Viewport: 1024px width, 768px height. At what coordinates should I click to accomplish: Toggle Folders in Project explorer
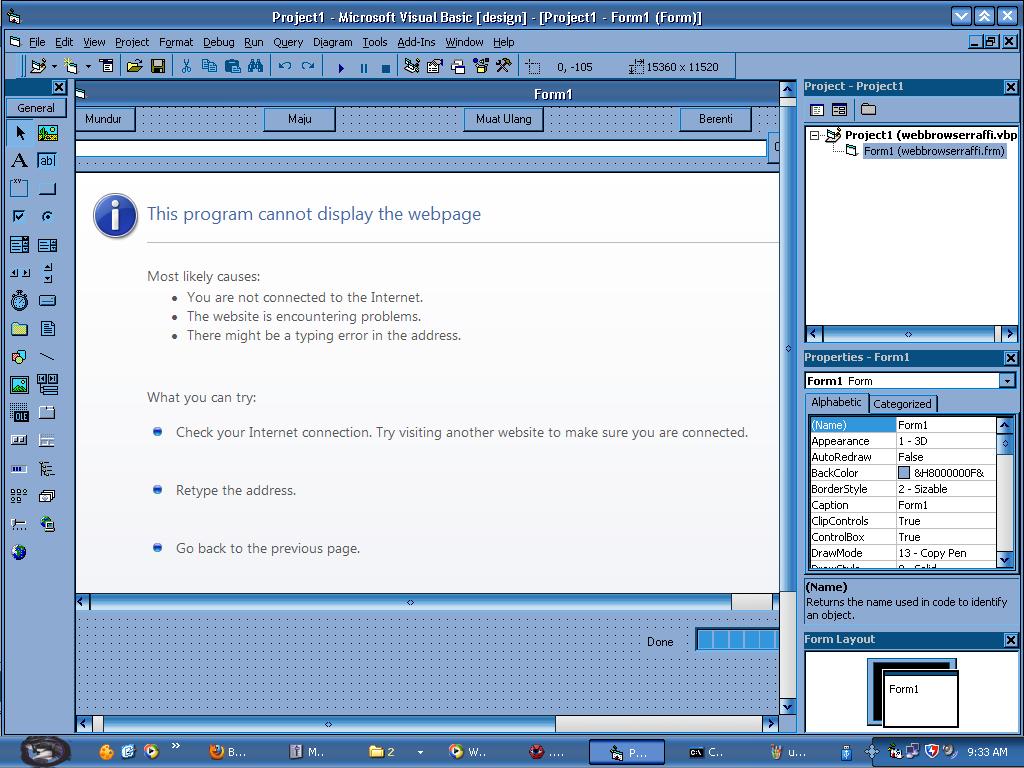[868, 110]
